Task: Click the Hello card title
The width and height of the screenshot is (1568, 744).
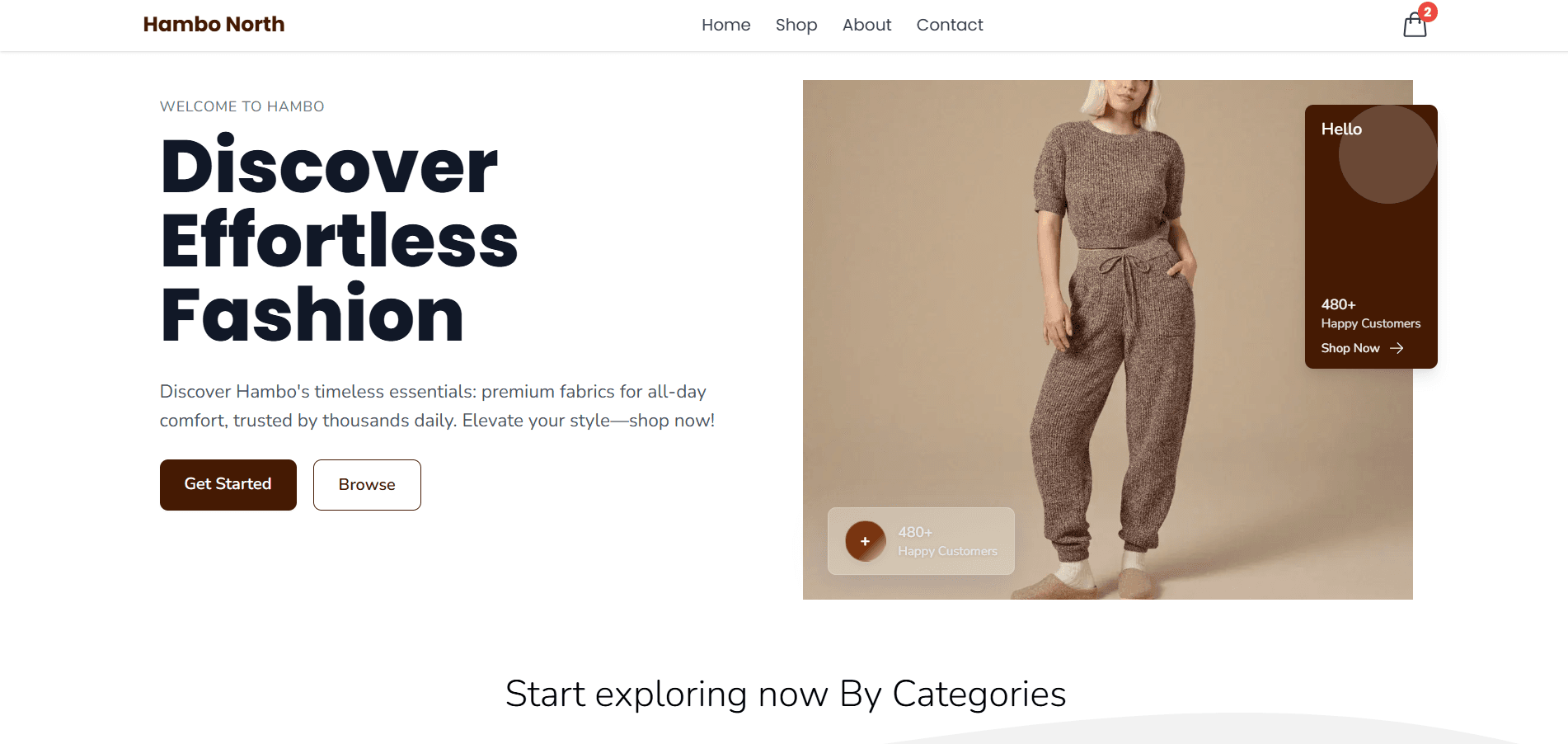Action: pyautogui.click(x=1341, y=129)
